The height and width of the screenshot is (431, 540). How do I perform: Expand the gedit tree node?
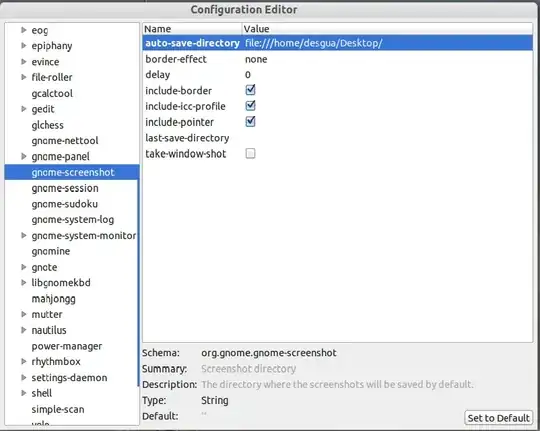coord(23,109)
